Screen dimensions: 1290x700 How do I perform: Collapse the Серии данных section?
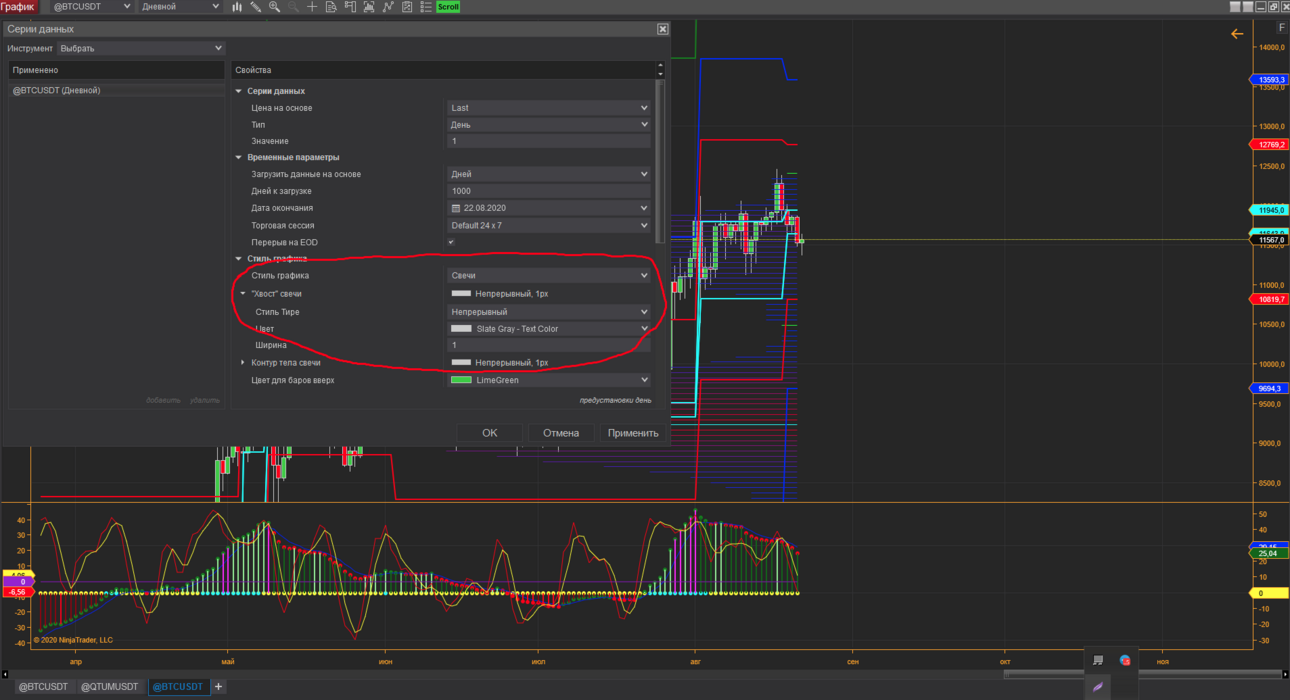click(239, 91)
